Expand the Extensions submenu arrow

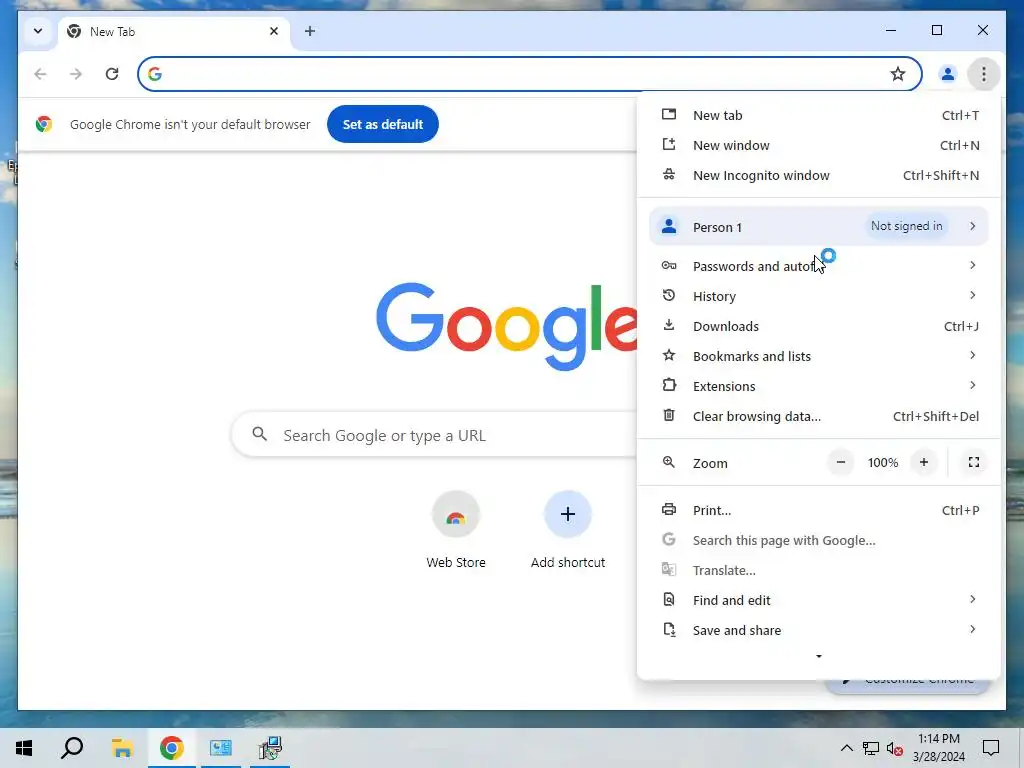coord(972,385)
